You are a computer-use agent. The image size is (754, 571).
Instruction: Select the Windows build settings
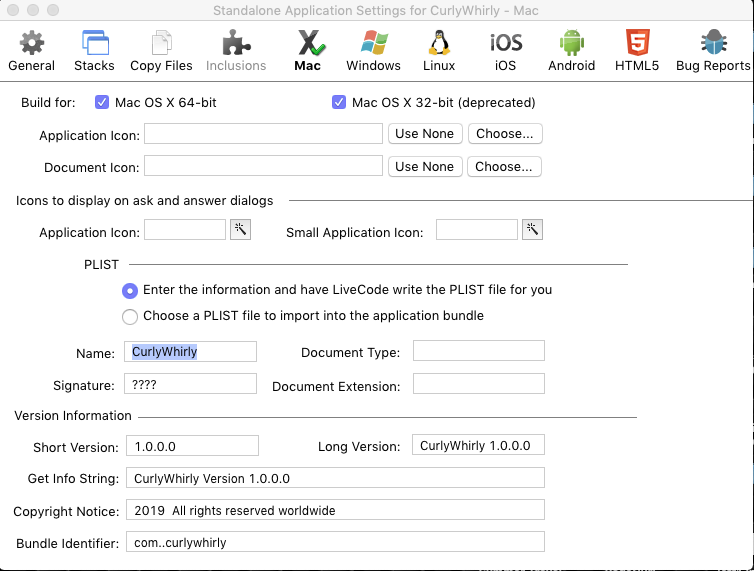(x=373, y=50)
